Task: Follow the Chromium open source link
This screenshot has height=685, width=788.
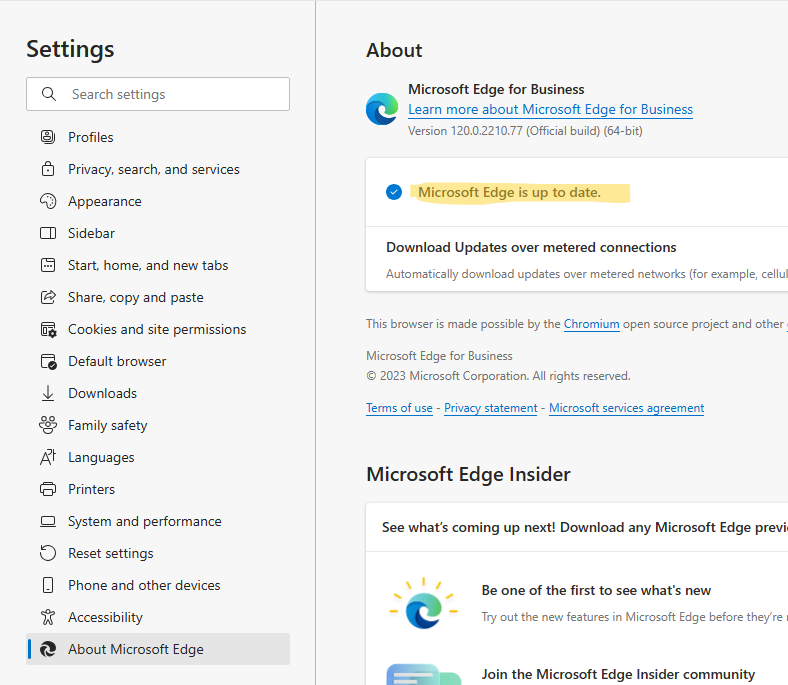Action: [591, 324]
